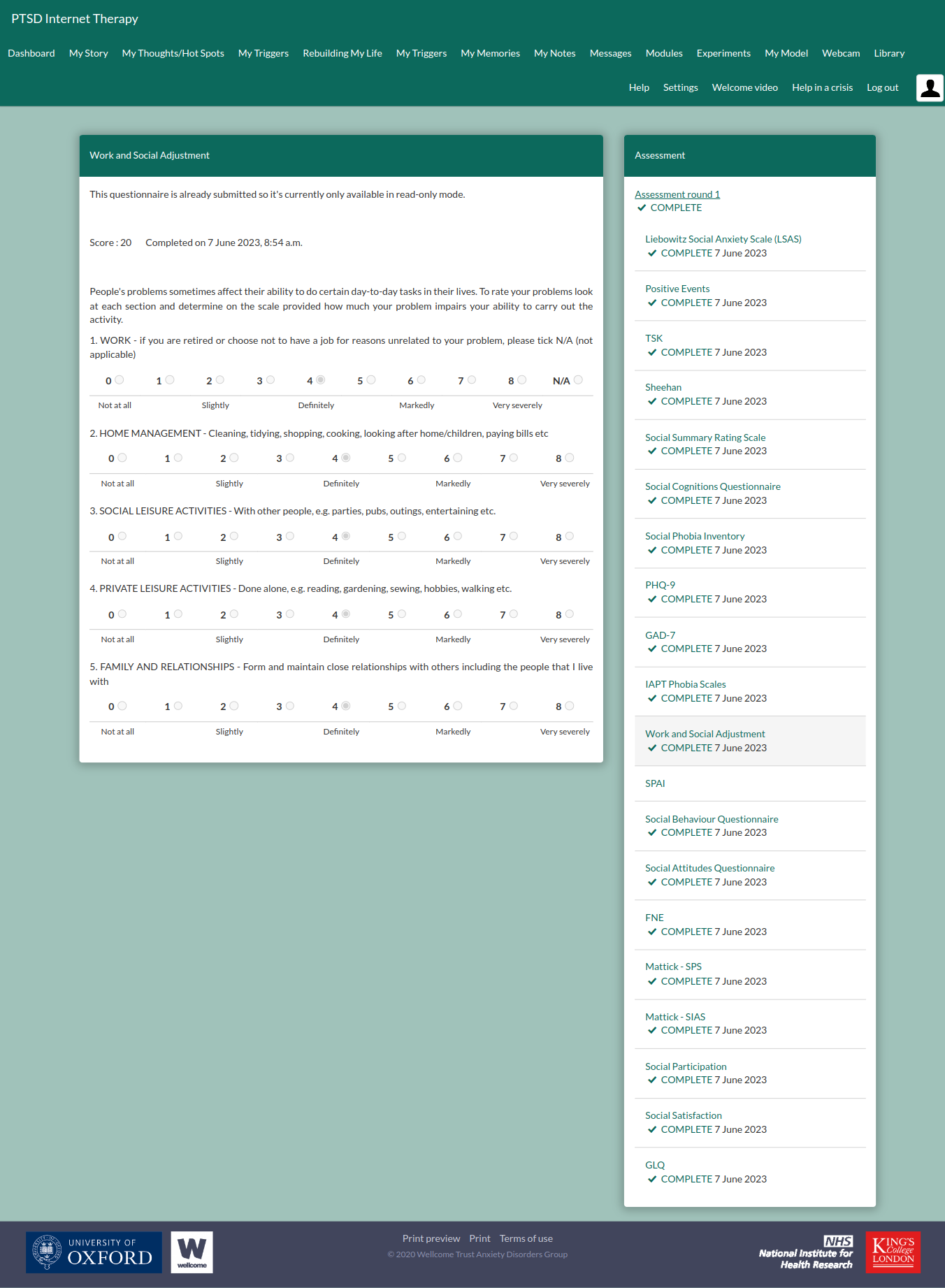Click the PTSD Internet Therapy title
The width and height of the screenshot is (945, 1288).
75,19
